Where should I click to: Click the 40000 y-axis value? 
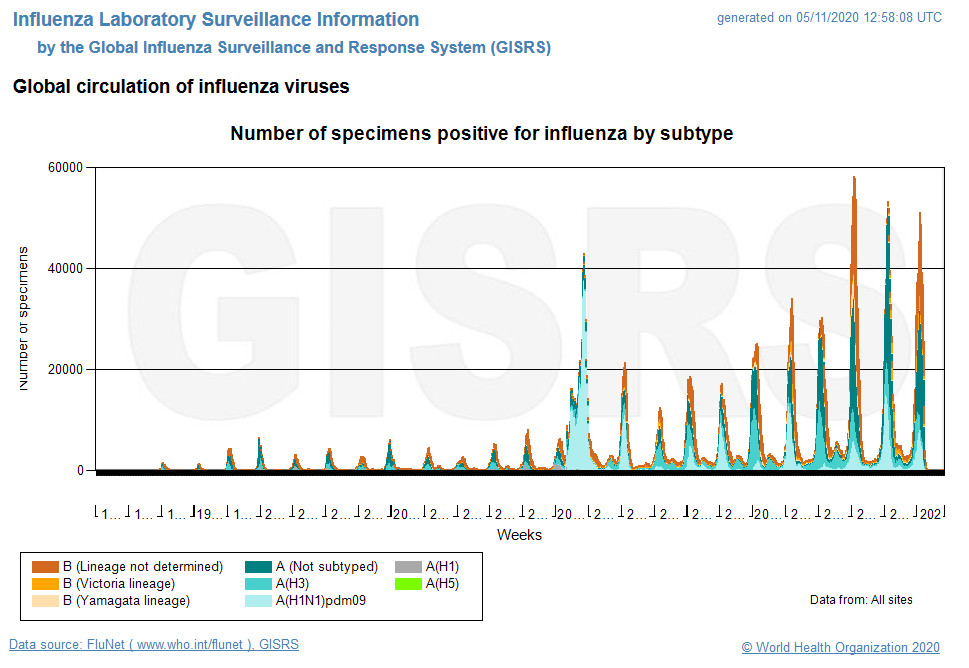tap(66, 268)
